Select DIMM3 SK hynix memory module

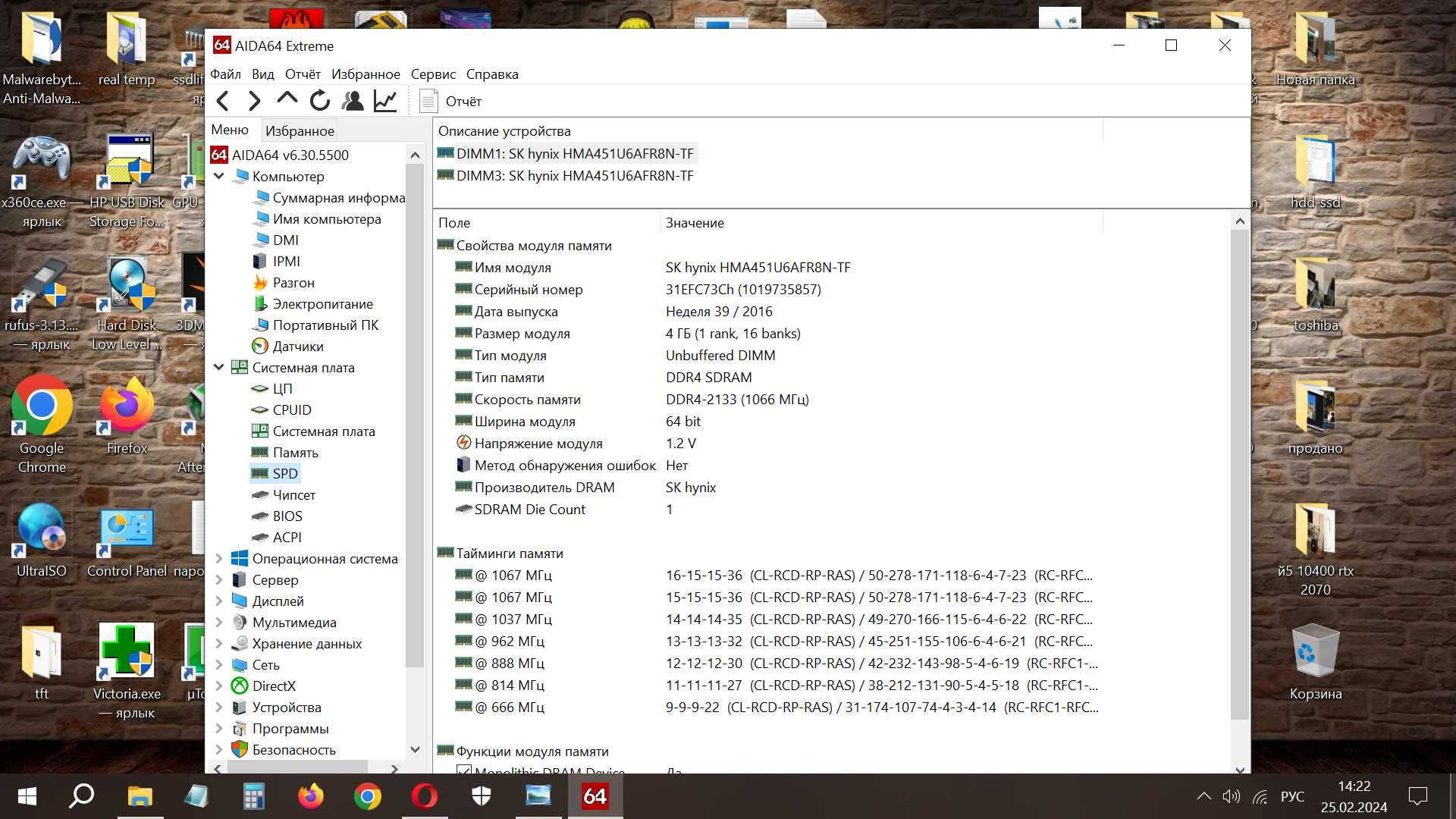566,176
